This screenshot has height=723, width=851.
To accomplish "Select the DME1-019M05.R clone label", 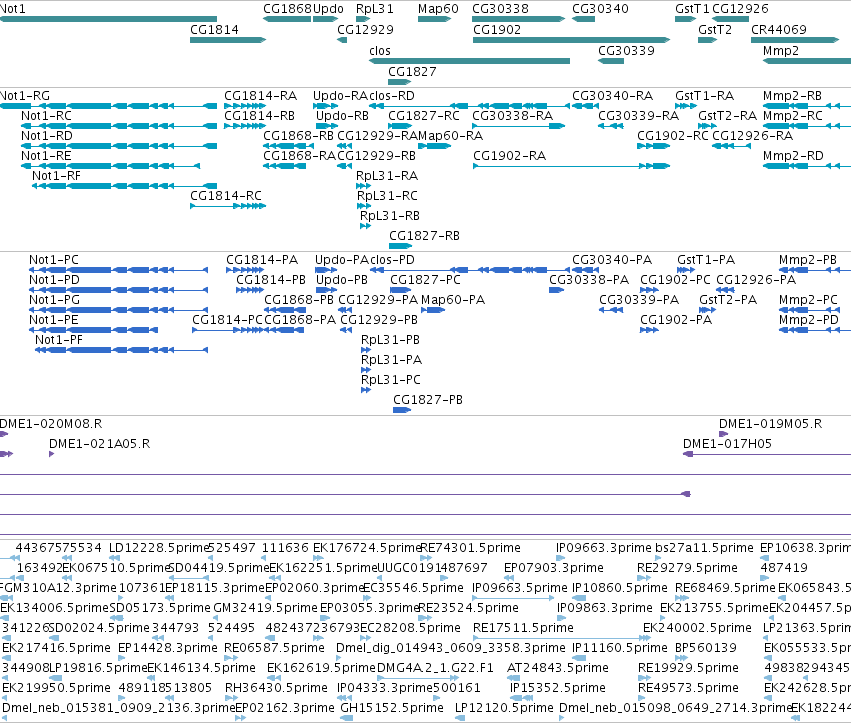I will pyautogui.click(x=770, y=424).
